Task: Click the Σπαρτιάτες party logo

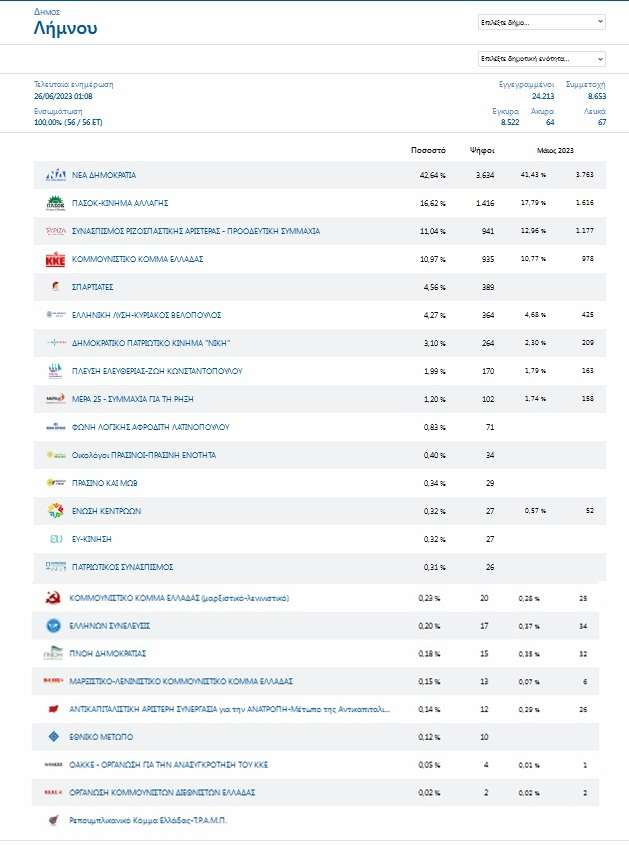Action: pyautogui.click(x=56, y=287)
